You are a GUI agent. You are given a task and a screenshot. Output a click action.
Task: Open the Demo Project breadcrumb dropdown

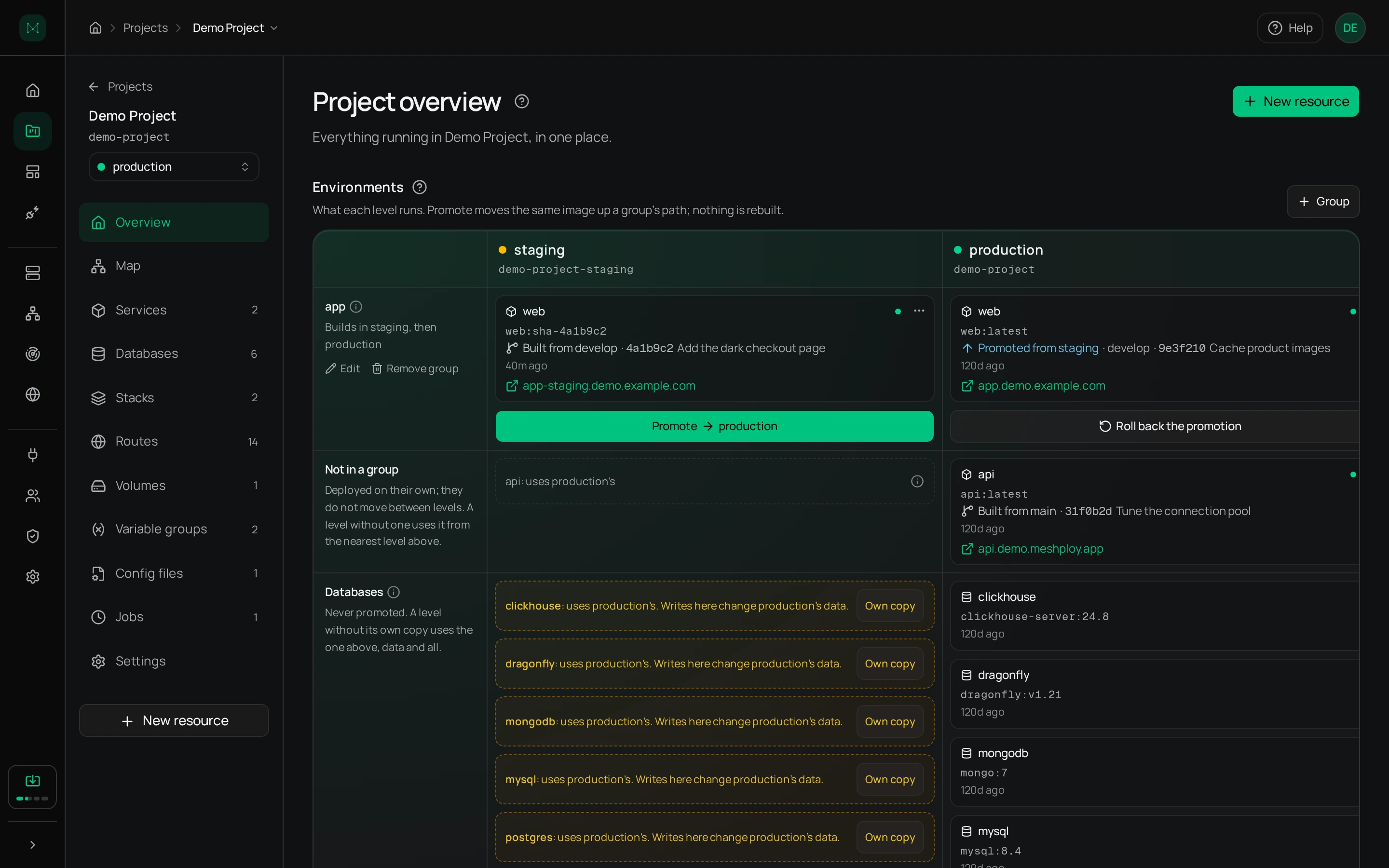coord(235,27)
